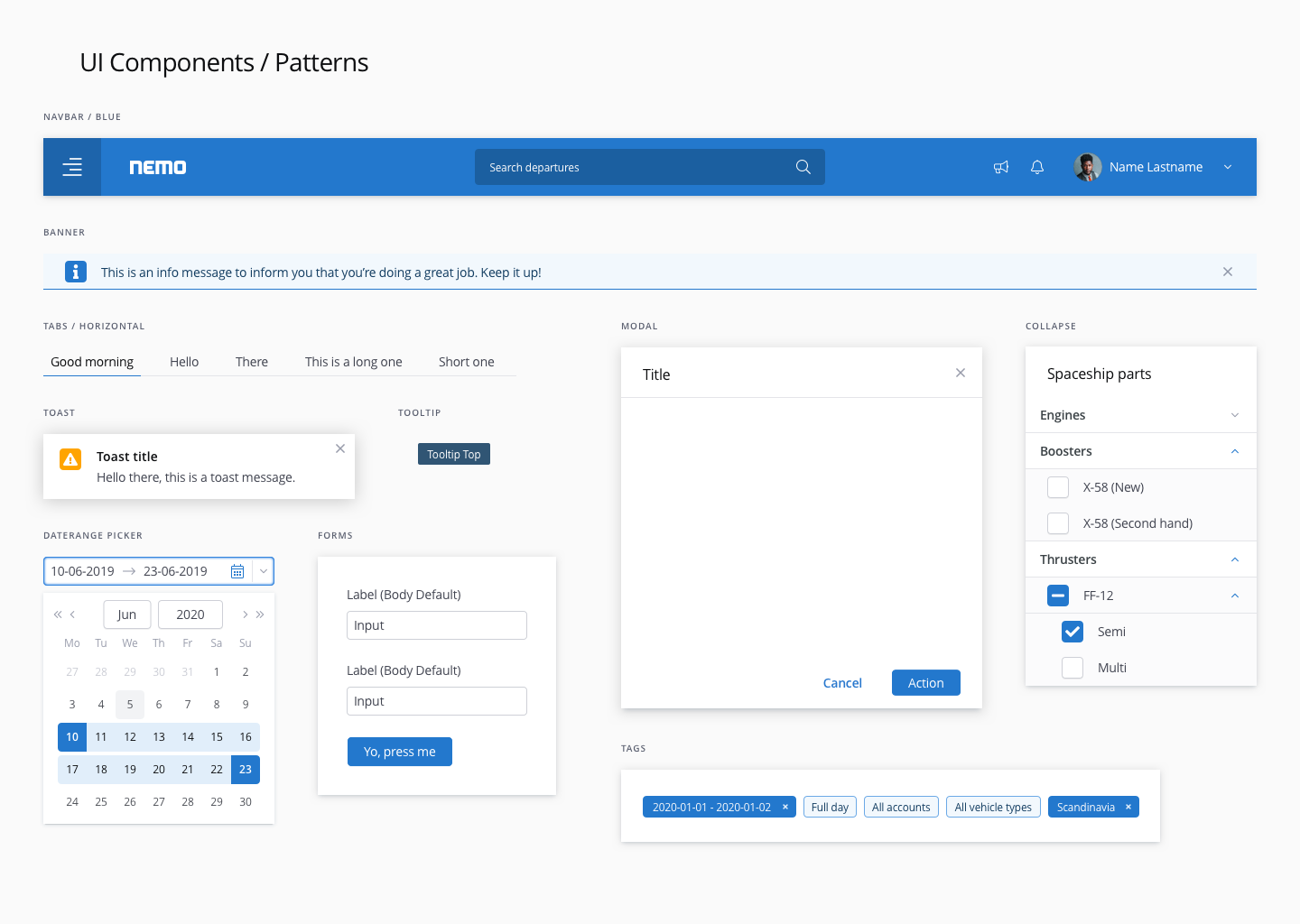Dismiss the info banner message

[1228, 272]
